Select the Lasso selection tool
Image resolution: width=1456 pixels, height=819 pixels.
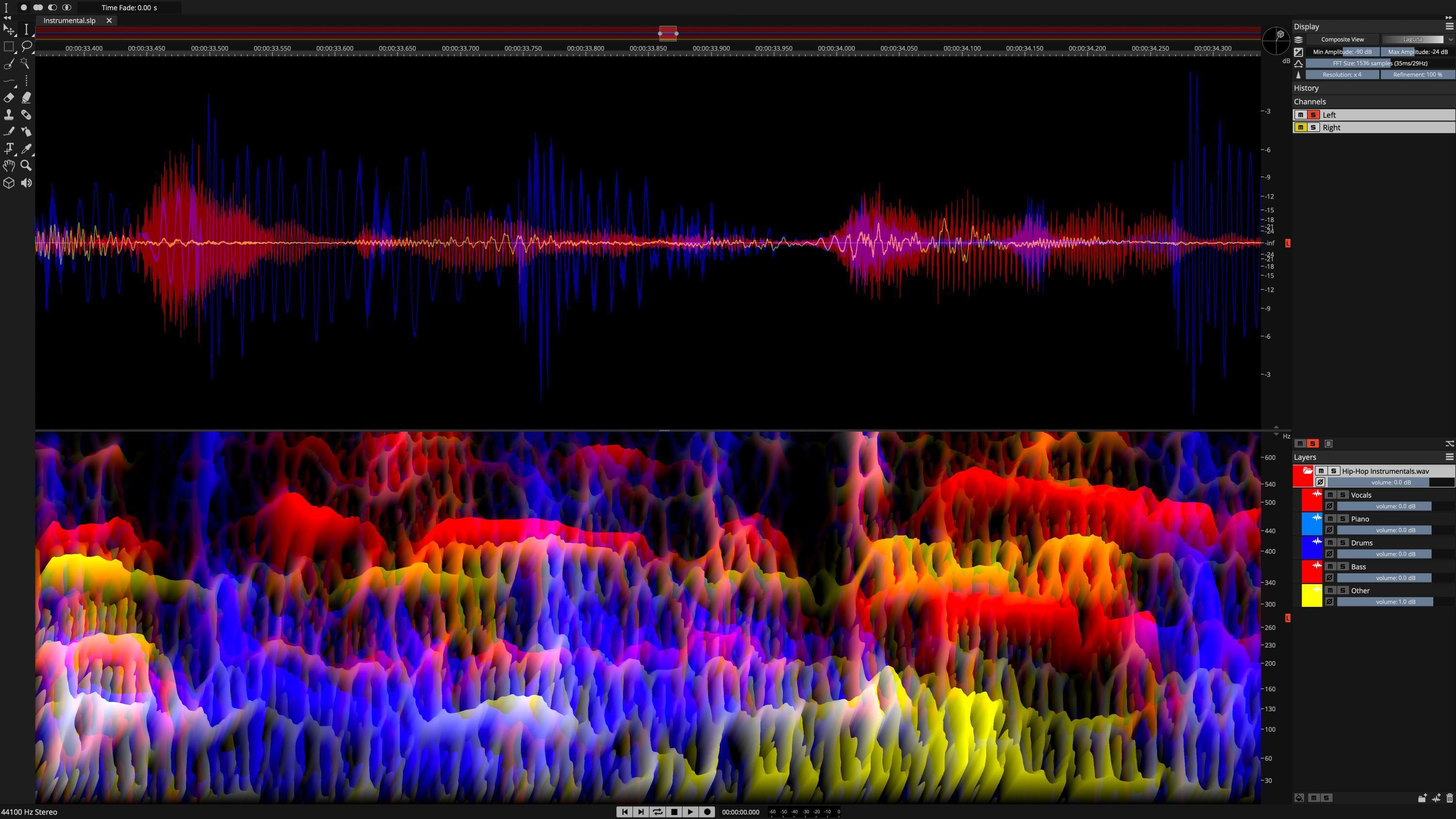26,47
